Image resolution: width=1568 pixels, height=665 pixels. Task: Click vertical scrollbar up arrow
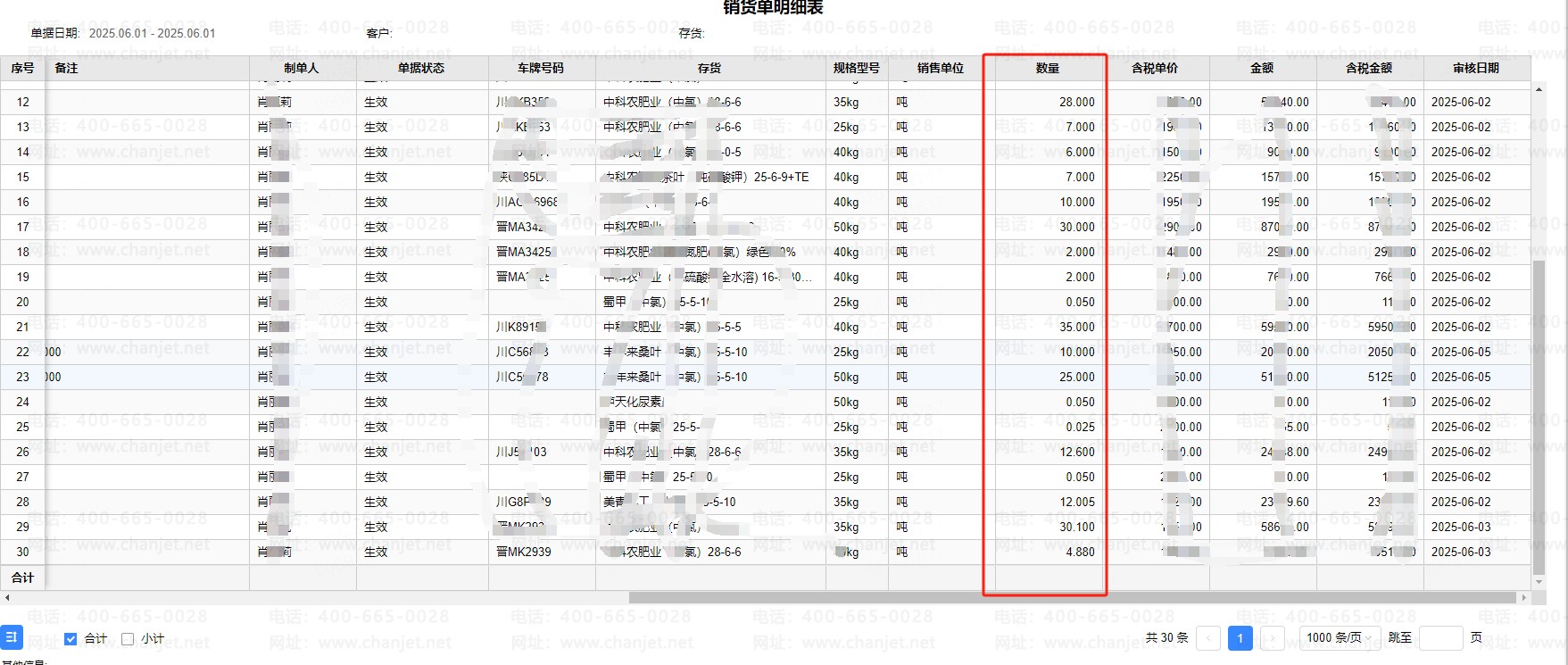[x=1539, y=89]
